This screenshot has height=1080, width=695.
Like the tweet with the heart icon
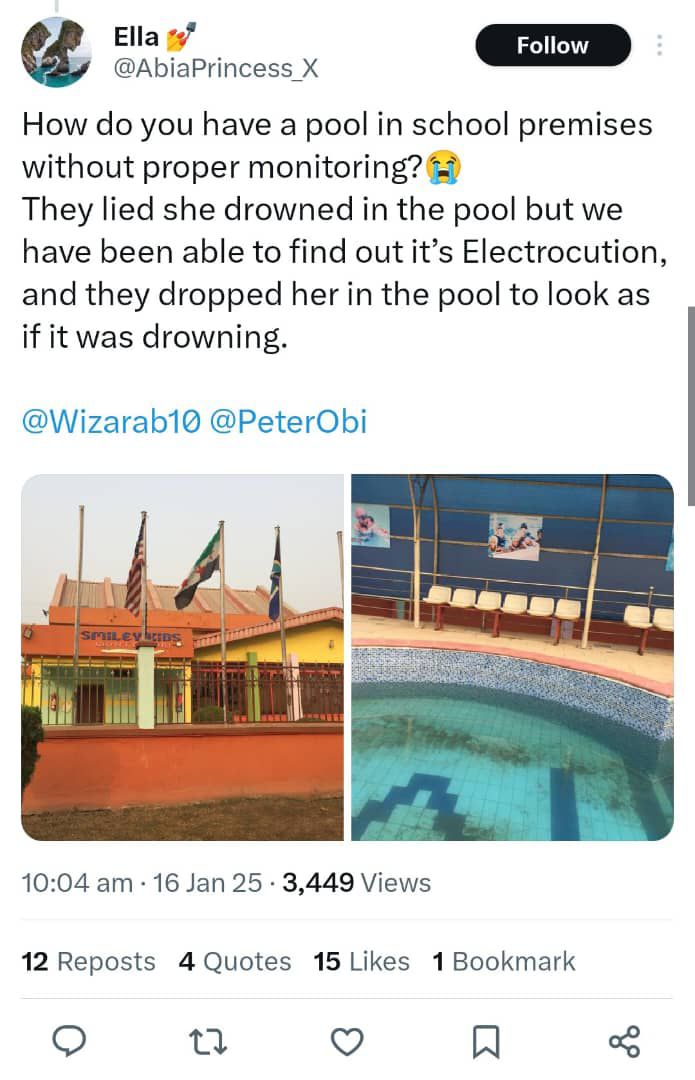point(346,1042)
